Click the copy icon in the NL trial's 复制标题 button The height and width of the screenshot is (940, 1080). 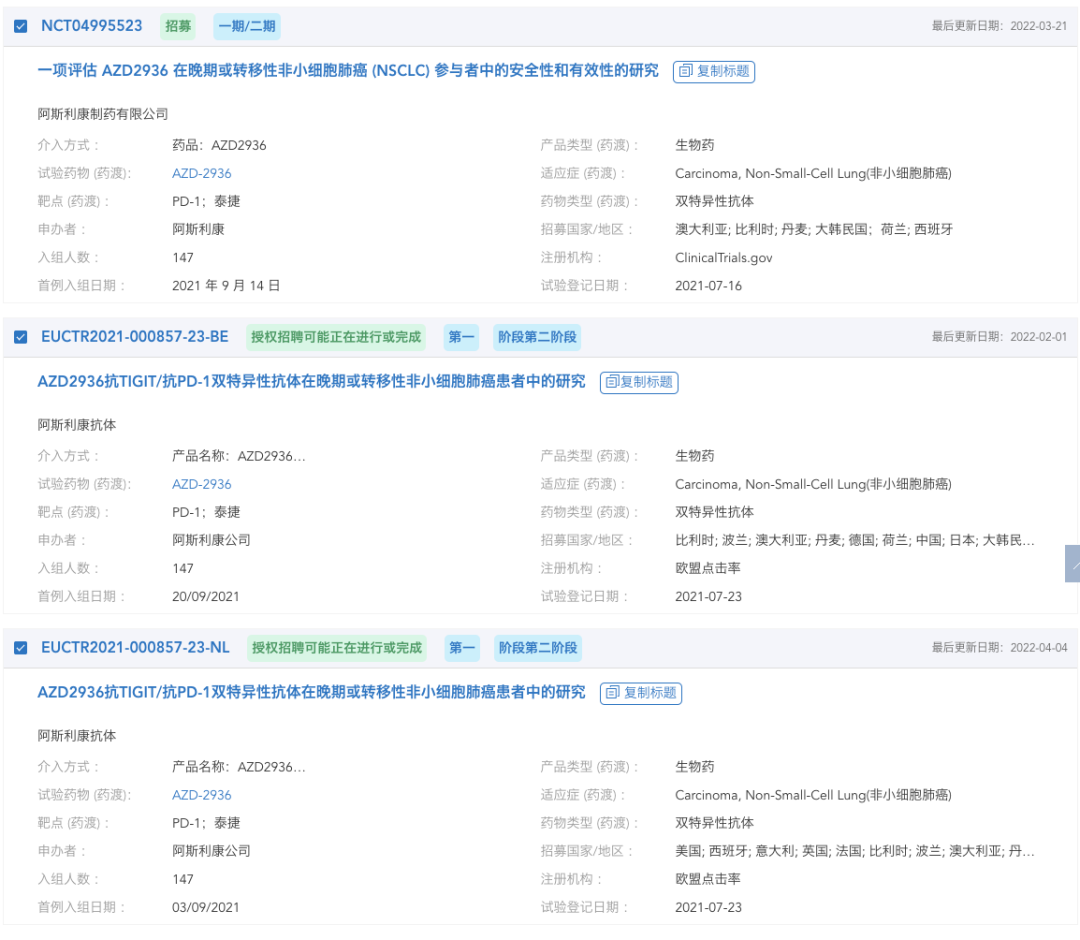(x=612, y=693)
